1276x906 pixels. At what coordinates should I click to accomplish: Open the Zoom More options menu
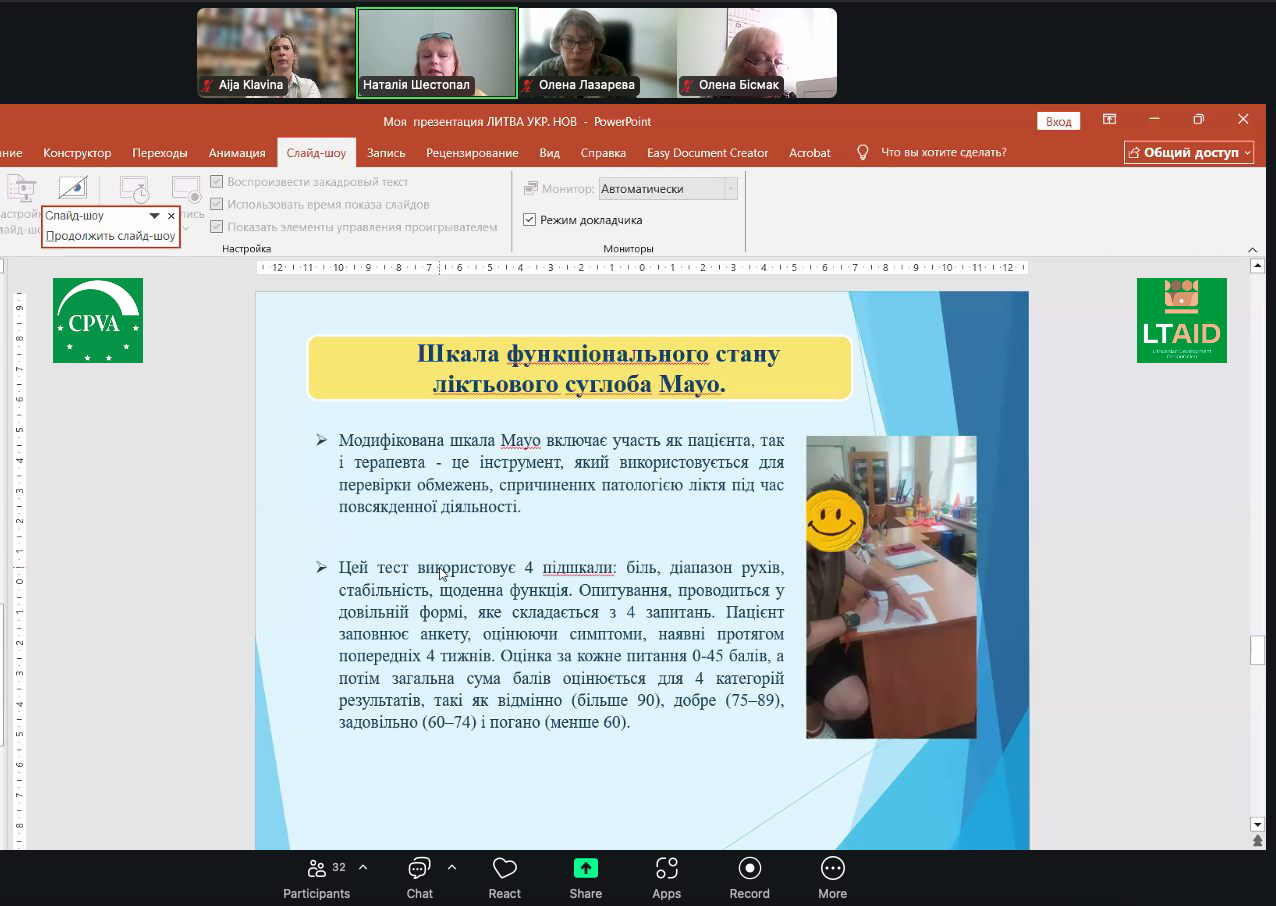click(x=832, y=877)
